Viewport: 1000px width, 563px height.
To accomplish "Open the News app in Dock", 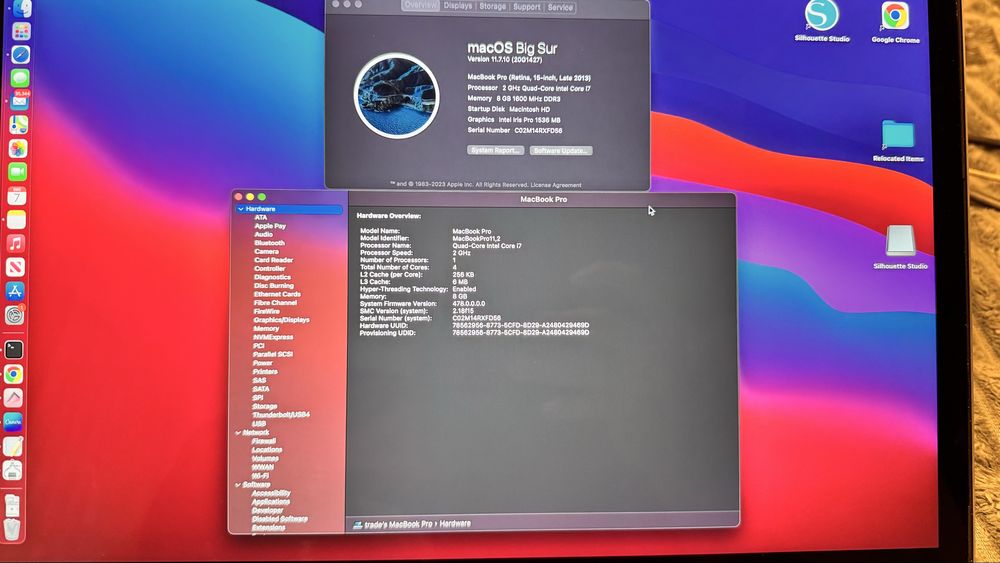I will click(15, 267).
